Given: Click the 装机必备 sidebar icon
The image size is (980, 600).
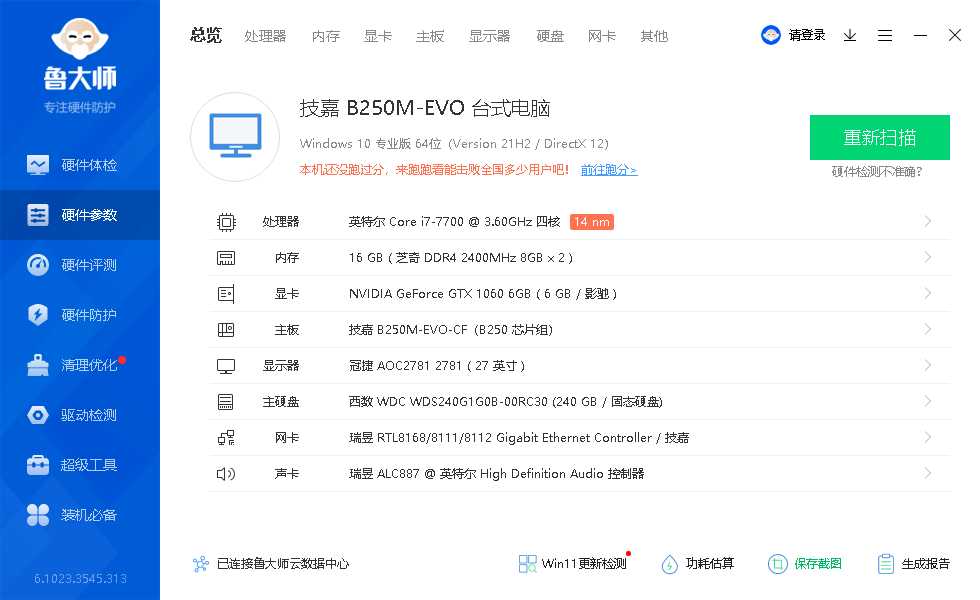Looking at the screenshot, I should tap(38, 515).
